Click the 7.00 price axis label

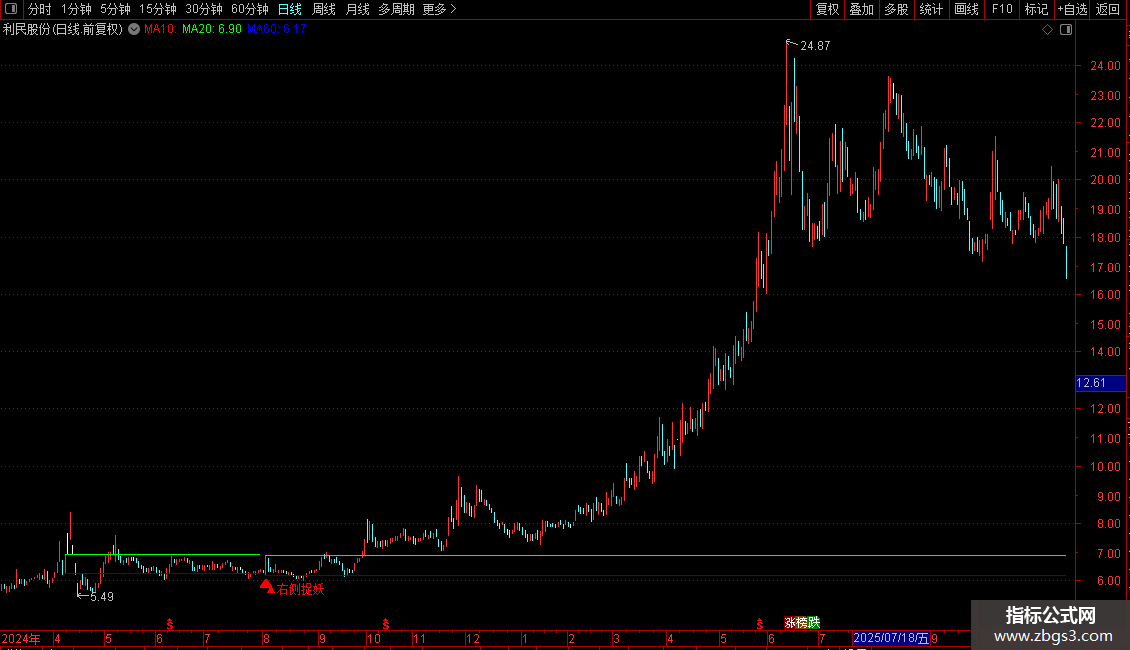1108,554
